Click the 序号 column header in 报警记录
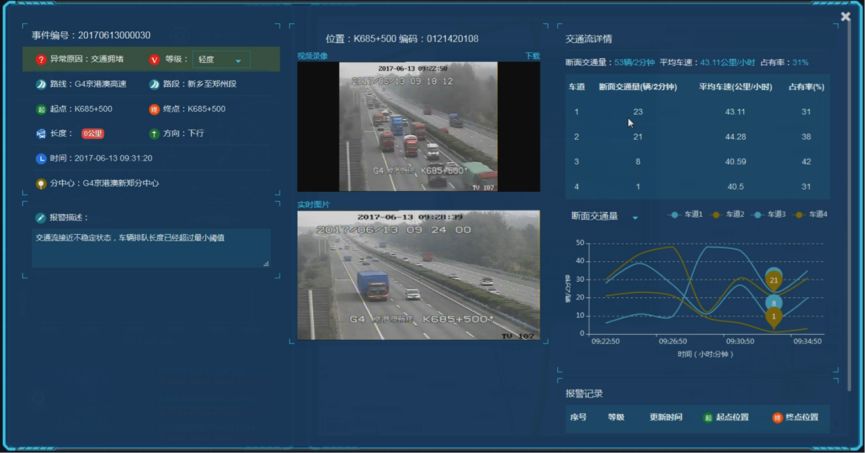The height and width of the screenshot is (453, 865). pyautogui.click(x=578, y=418)
